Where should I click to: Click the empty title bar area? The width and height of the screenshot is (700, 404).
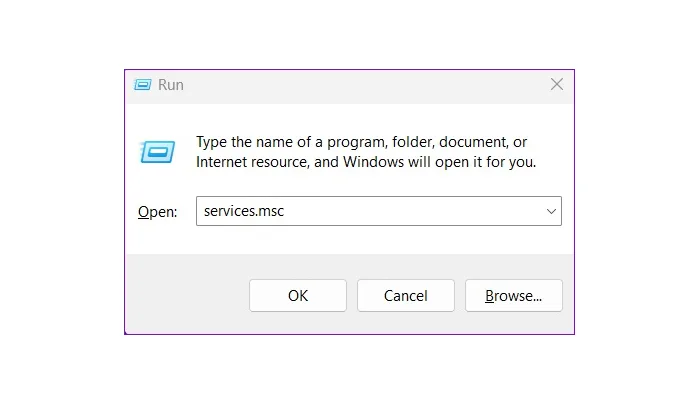(360, 85)
